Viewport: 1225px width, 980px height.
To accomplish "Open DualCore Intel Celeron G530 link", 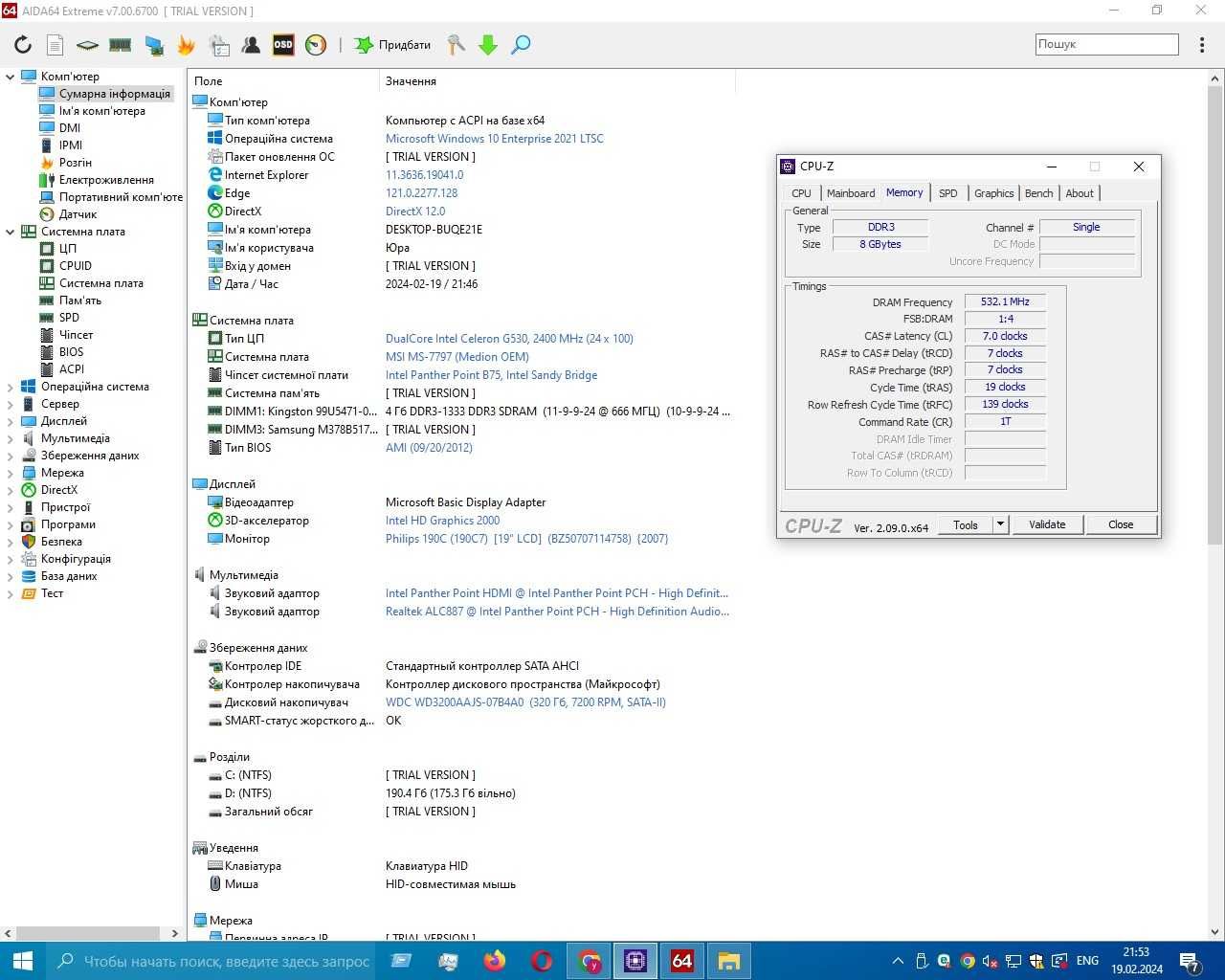I will [x=509, y=339].
